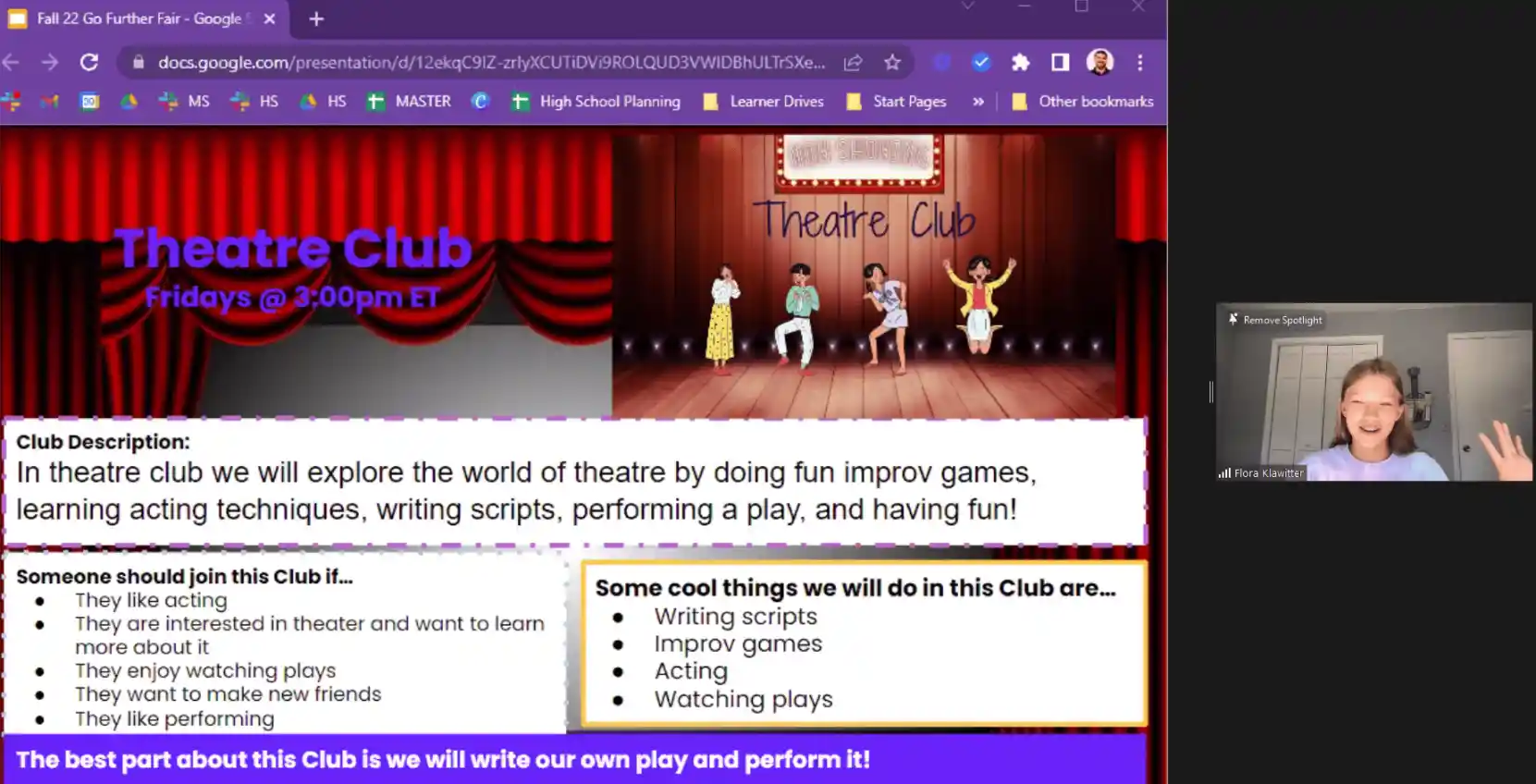This screenshot has height=784, width=1536.
Task: Click the video panel resize handle
Action: (1210, 392)
